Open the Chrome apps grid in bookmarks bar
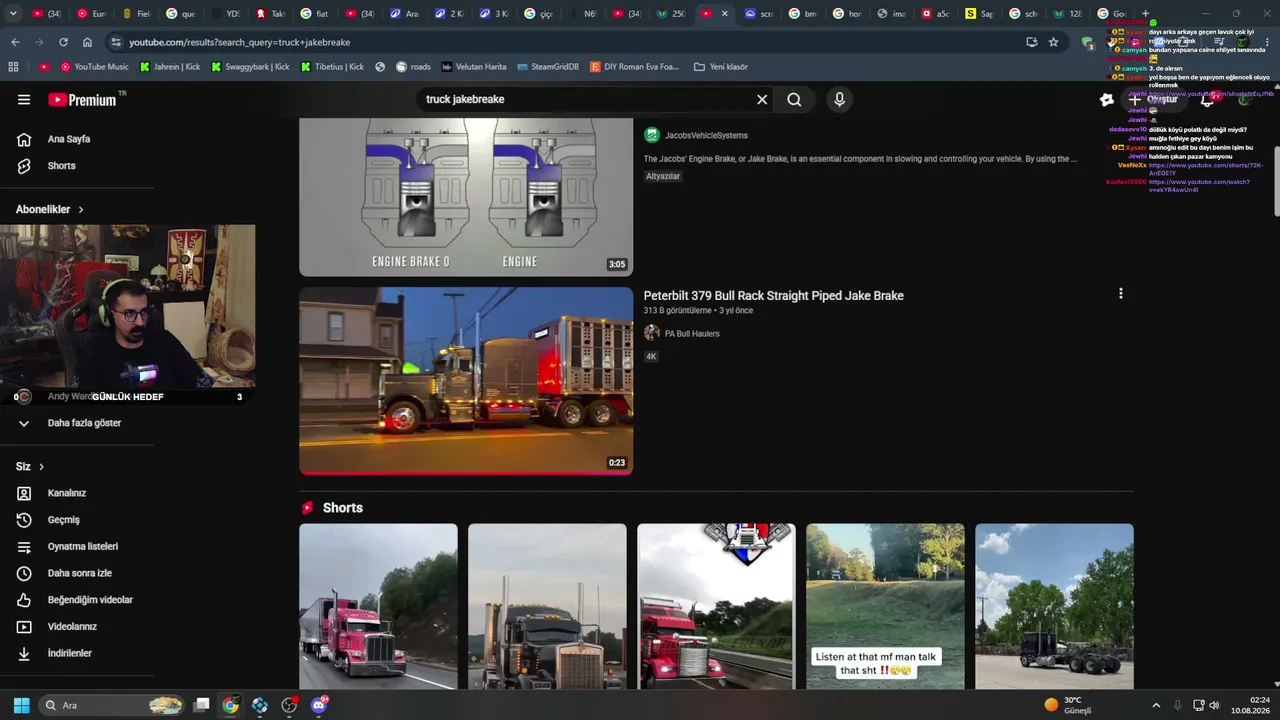The image size is (1280, 720). pyautogui.click(x=13, y=67)
